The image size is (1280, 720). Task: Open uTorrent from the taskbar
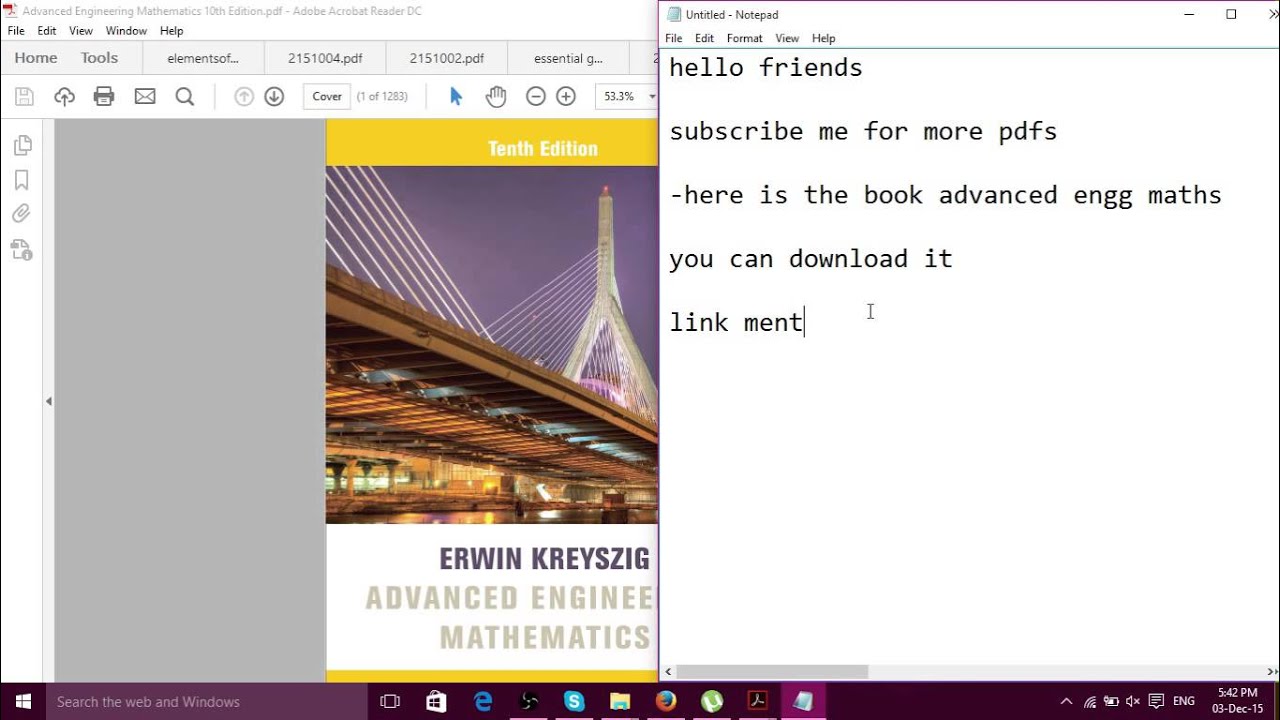pyautogui.click(x=712, y=702)
